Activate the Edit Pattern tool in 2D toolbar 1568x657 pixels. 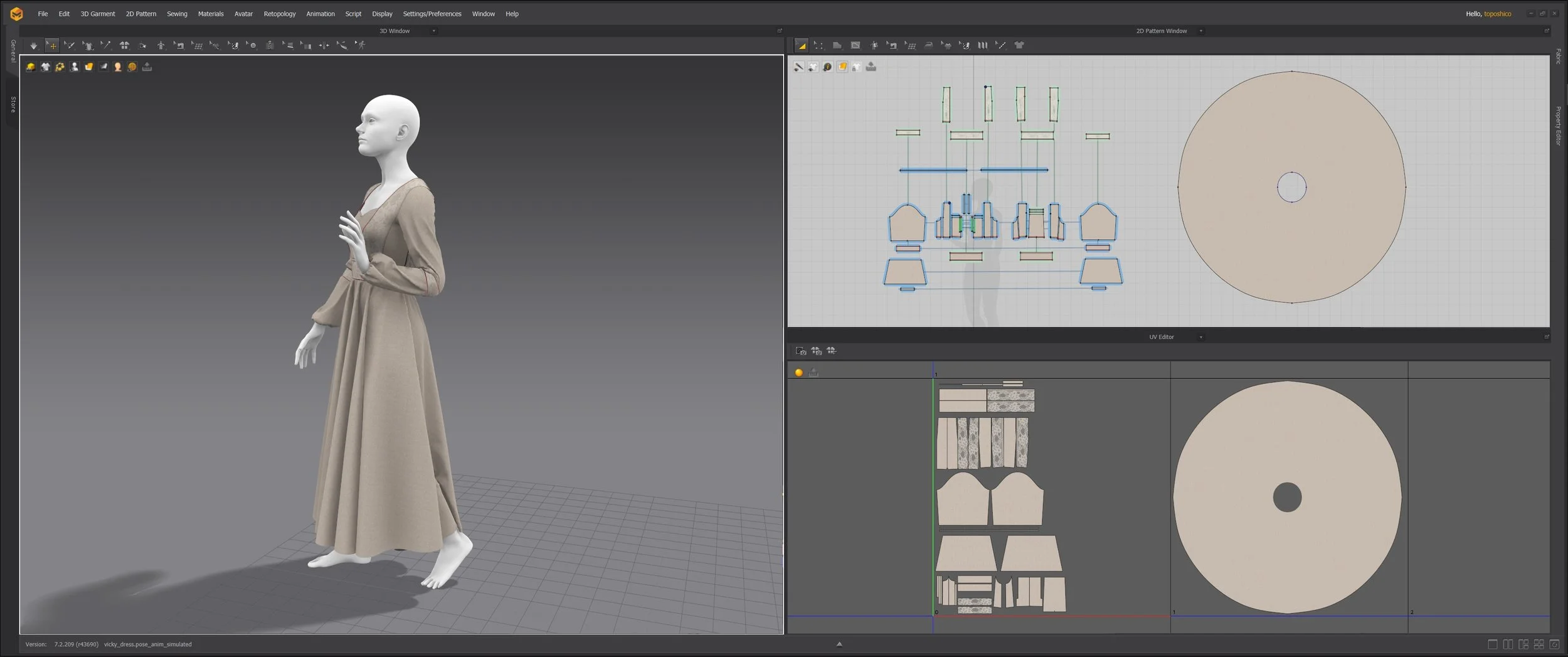click(x=802, y=46)
